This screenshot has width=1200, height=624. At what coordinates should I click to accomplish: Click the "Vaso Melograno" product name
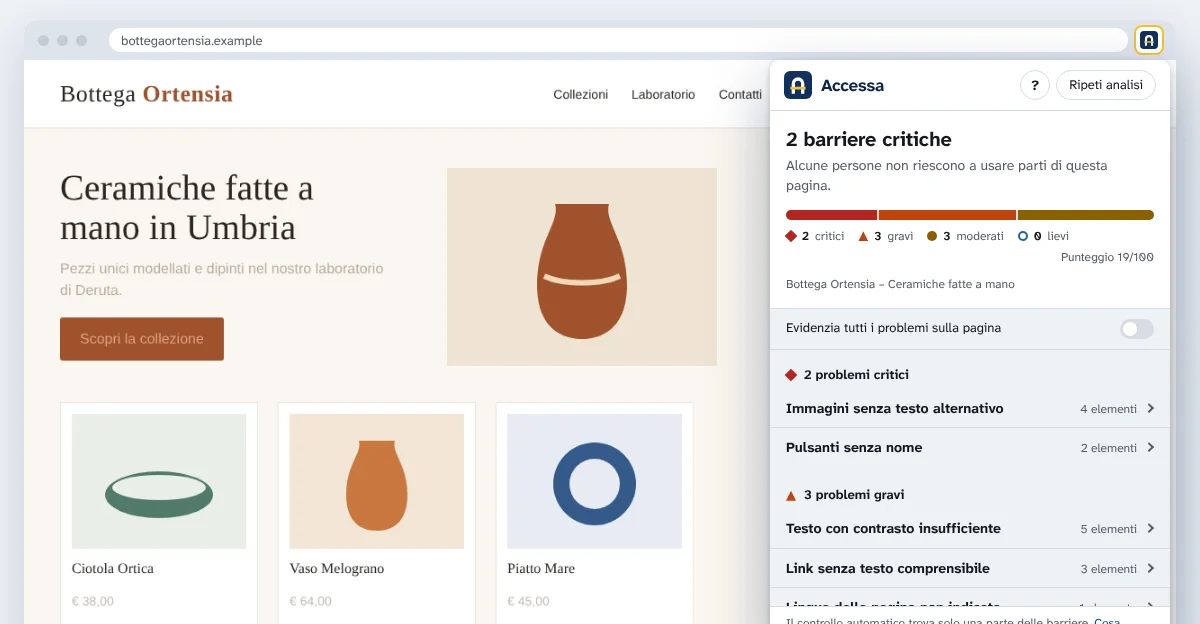(337, 568)
